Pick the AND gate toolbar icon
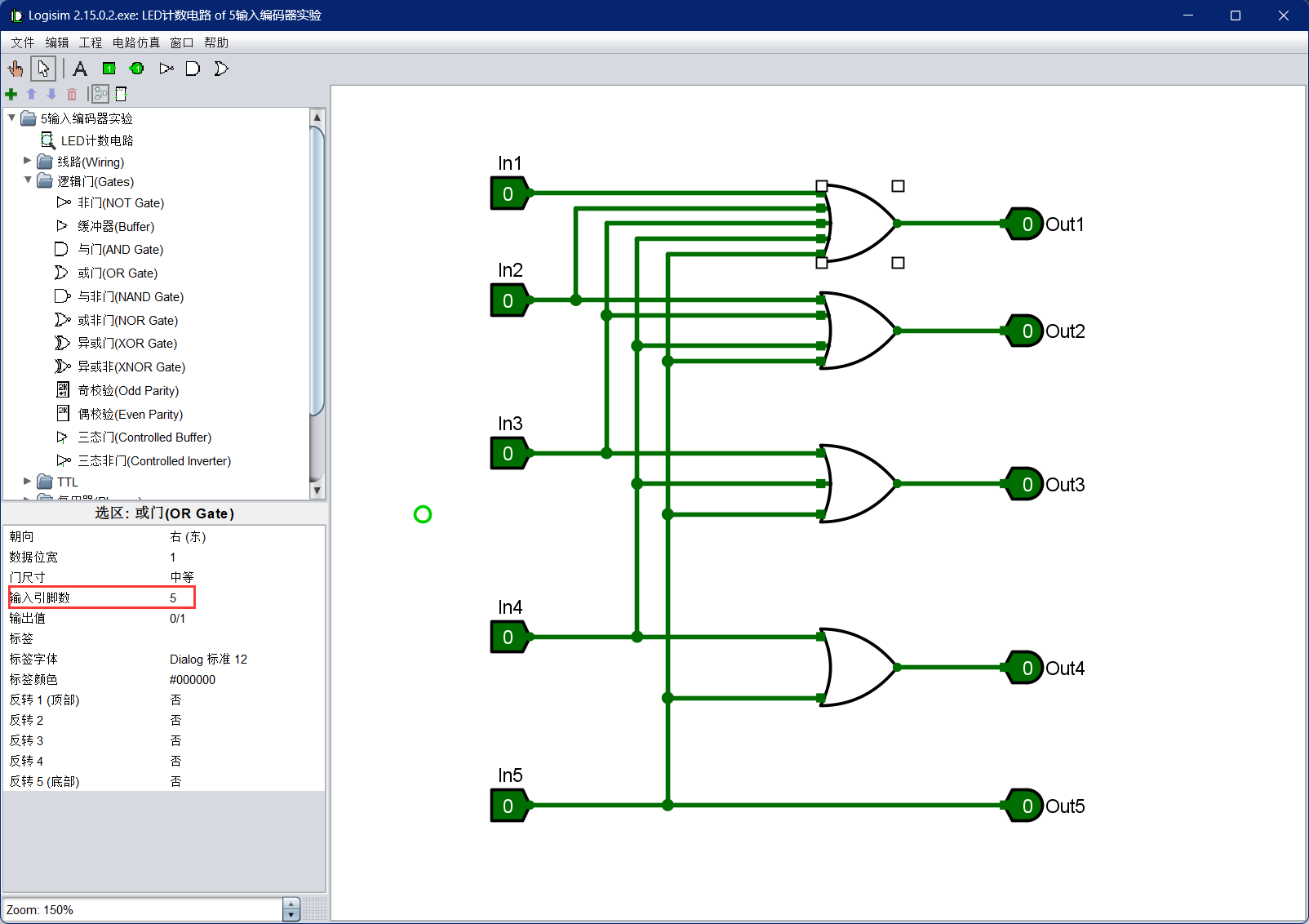The width and height of the screenshot is (1309, 924). coord(193,69)
